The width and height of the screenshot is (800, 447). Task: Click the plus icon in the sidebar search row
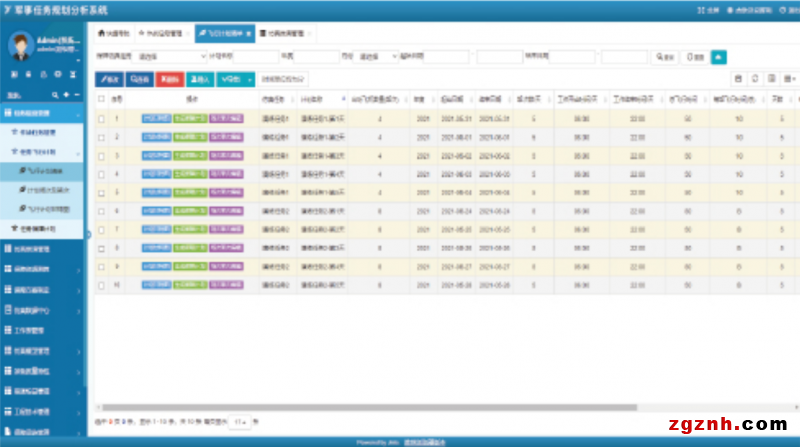(x=66, y=94)
